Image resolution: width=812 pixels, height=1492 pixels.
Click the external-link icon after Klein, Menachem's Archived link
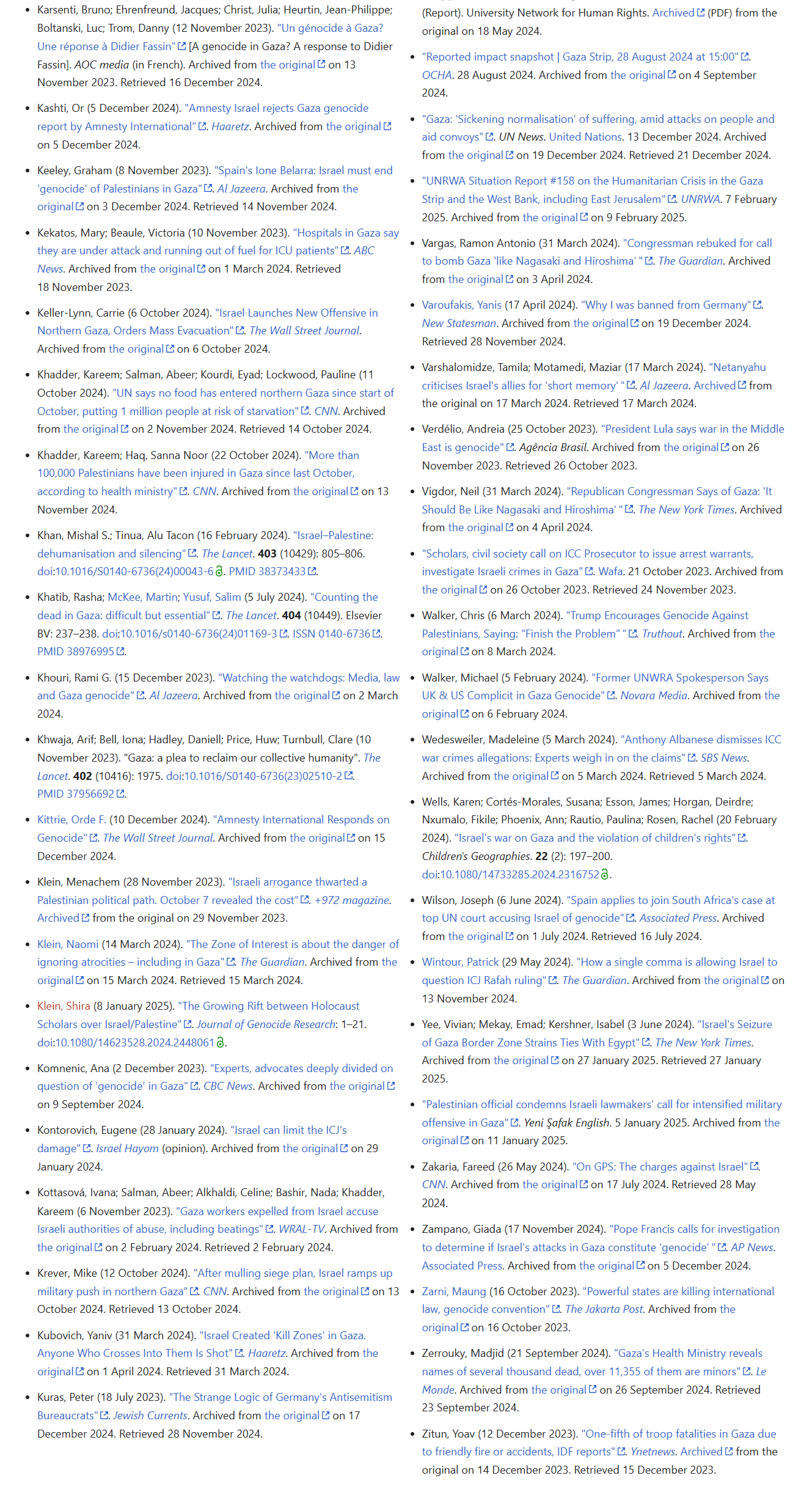tap(86, 918)
